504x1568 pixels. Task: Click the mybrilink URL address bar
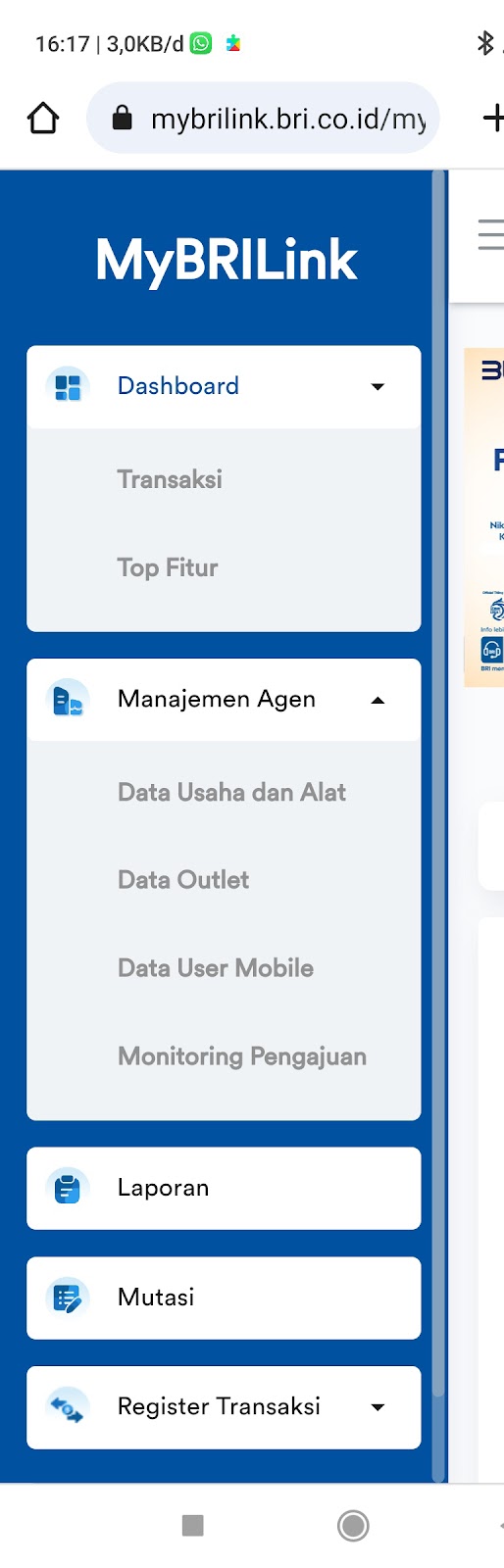(263, 119)
